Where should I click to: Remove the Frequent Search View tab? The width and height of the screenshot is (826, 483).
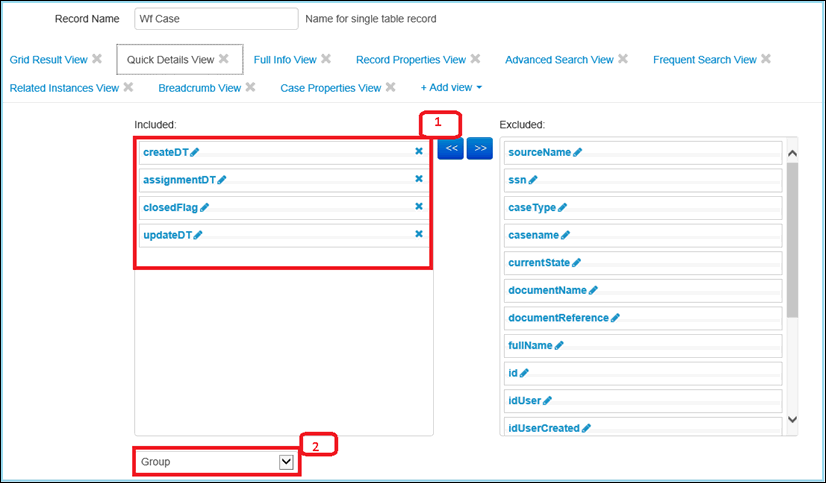pyautogui.click(x=766, y=59)
